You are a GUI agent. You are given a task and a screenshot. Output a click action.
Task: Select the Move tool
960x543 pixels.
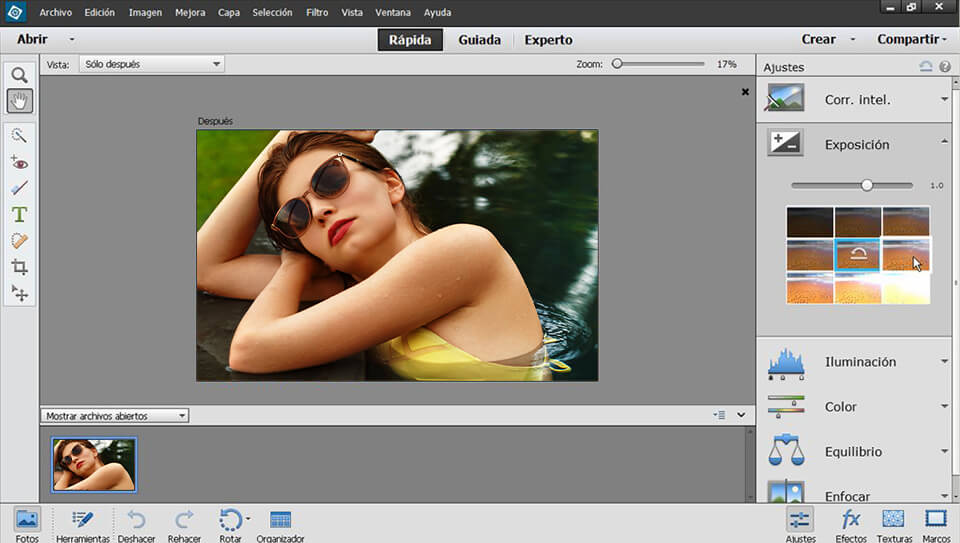tap(19, 294)
